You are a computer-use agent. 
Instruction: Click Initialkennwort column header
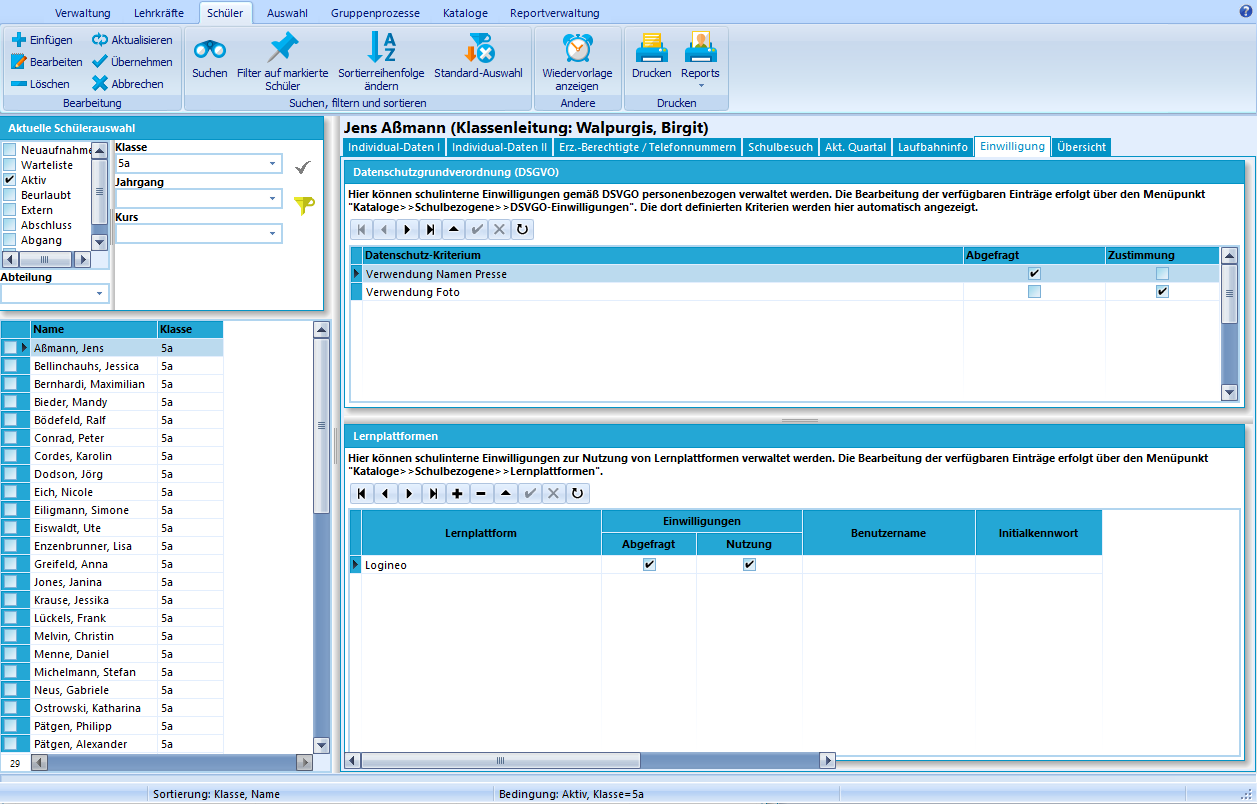click(x=1039, y=533)
